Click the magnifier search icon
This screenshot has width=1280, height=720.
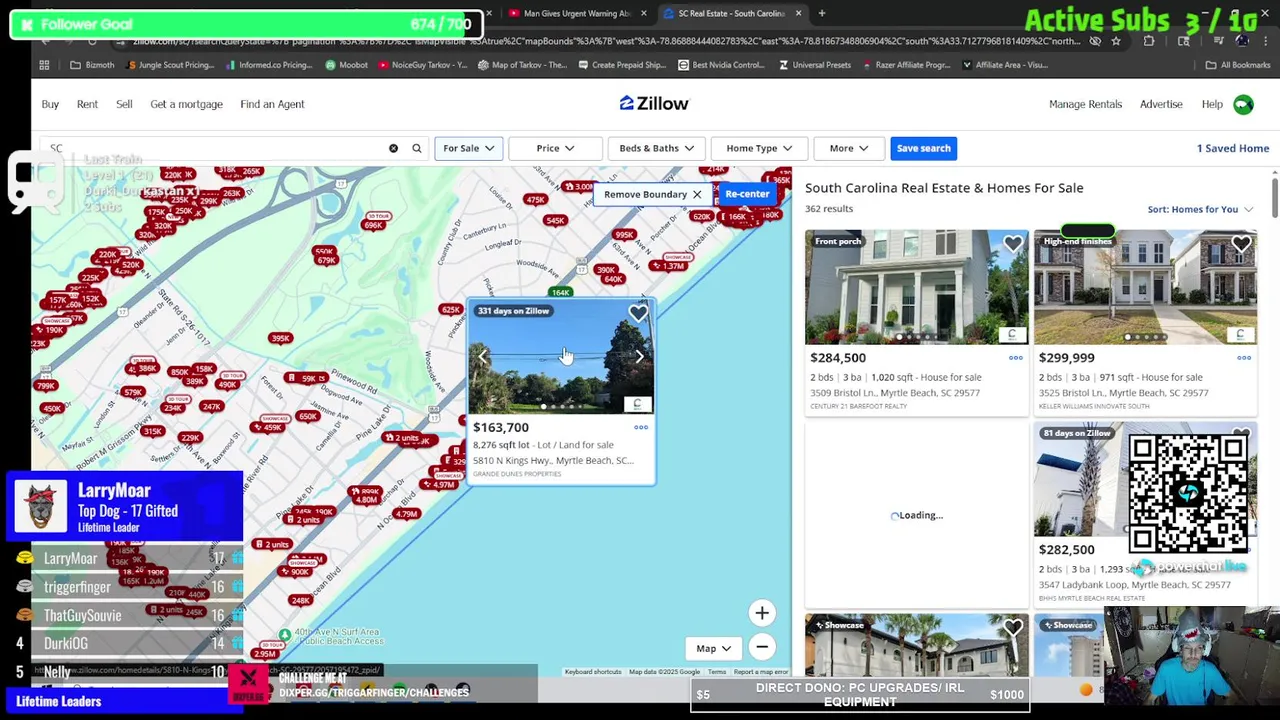[417, 148]
